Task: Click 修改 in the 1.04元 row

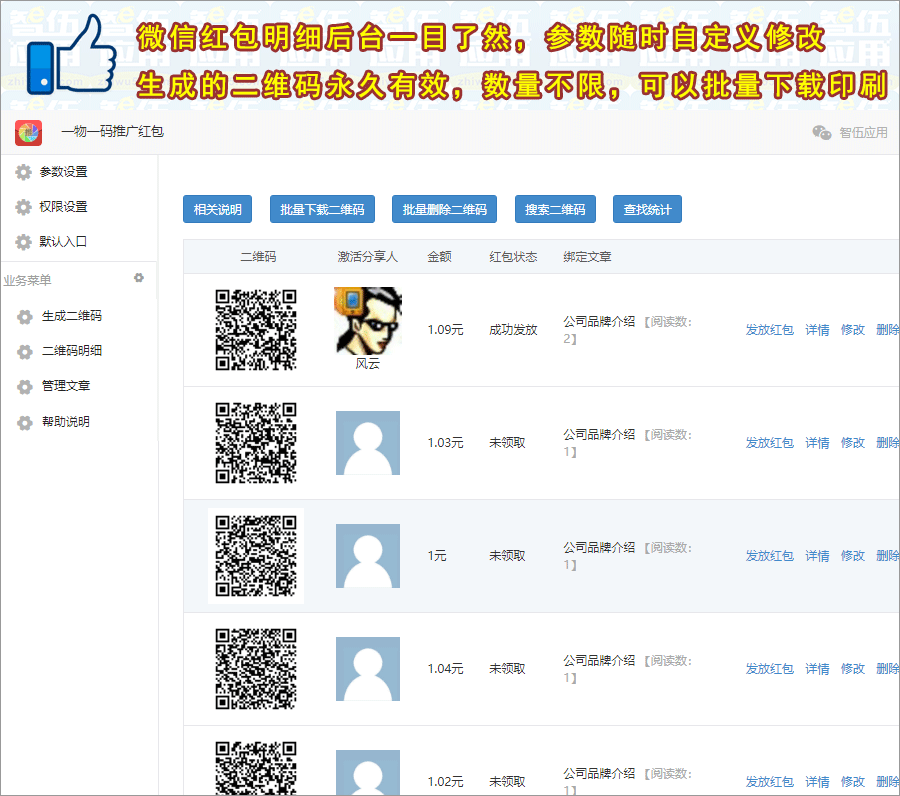Action: 853,669
